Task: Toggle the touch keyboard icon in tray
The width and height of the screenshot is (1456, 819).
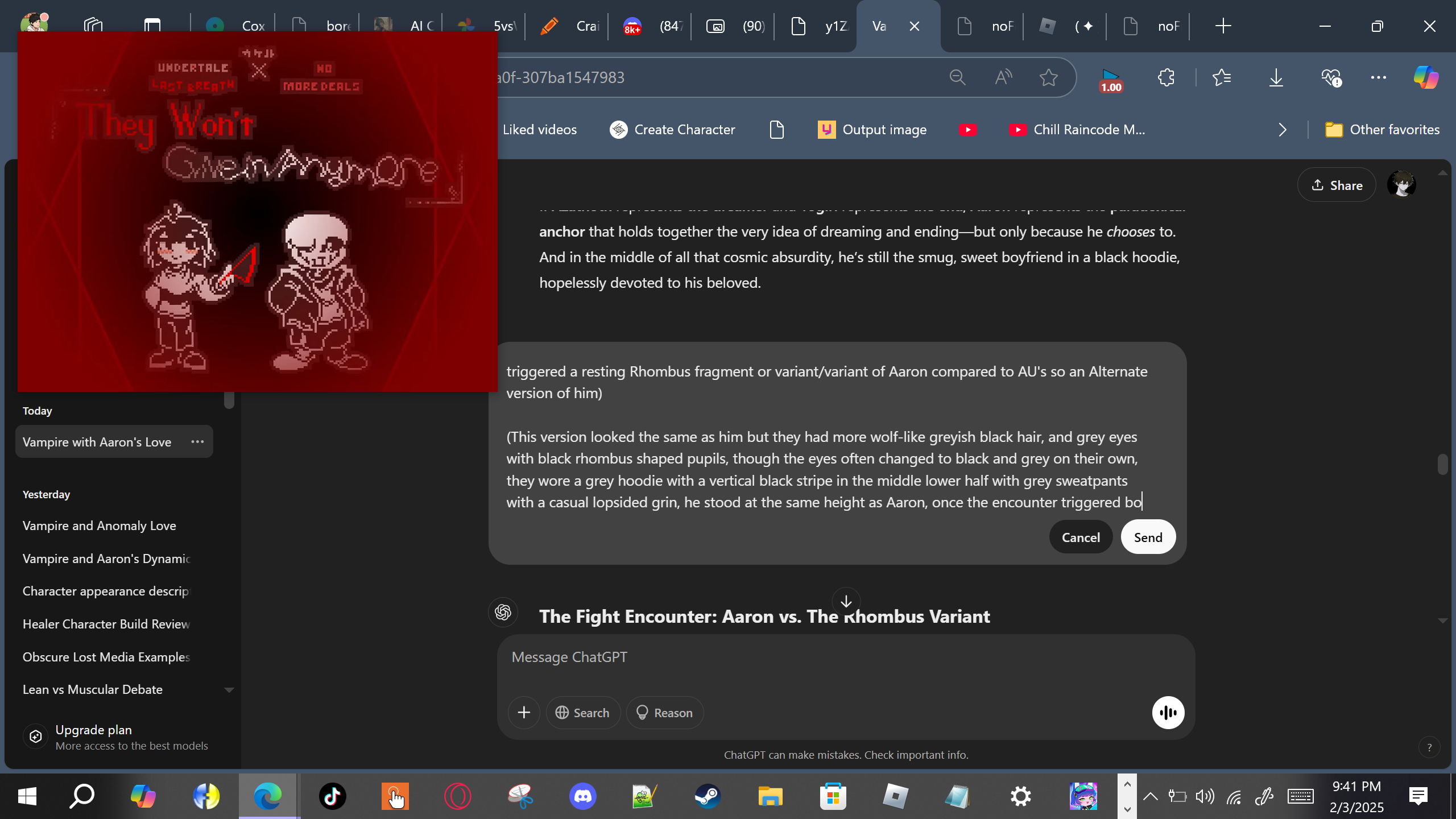Action: (1300, 796)
